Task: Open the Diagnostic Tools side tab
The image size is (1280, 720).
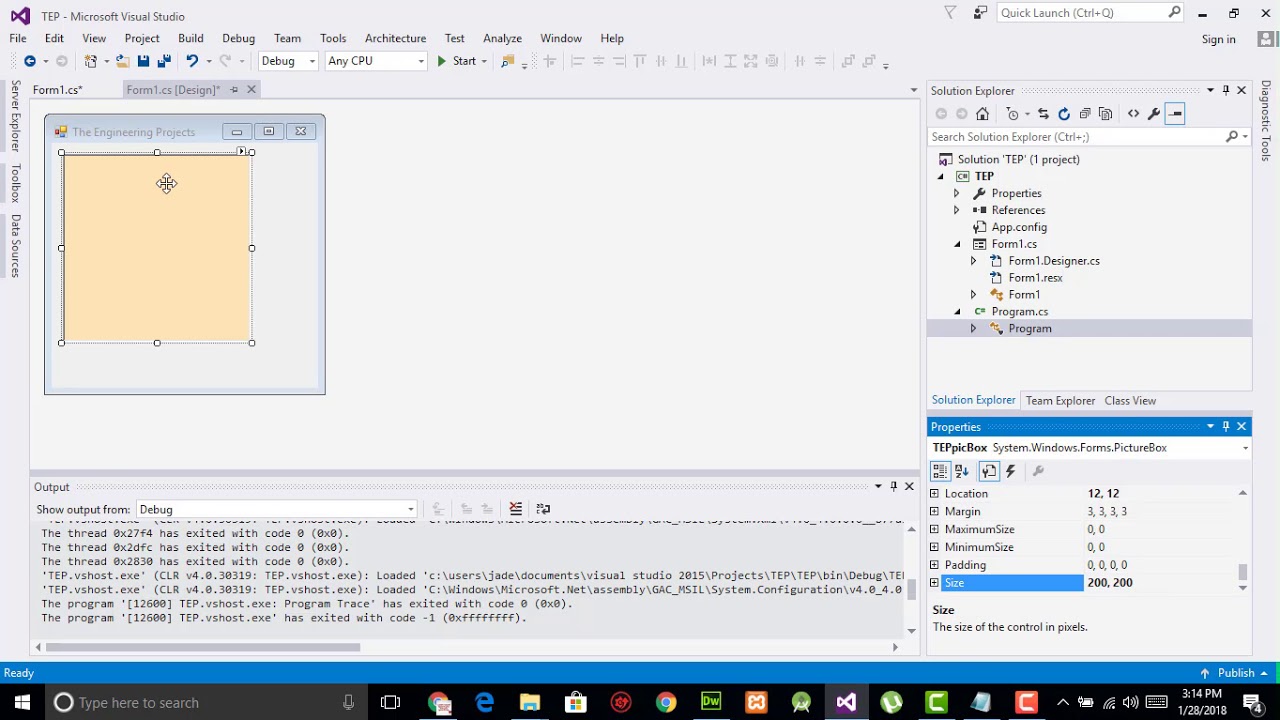Action: (x=1265, y=121)
